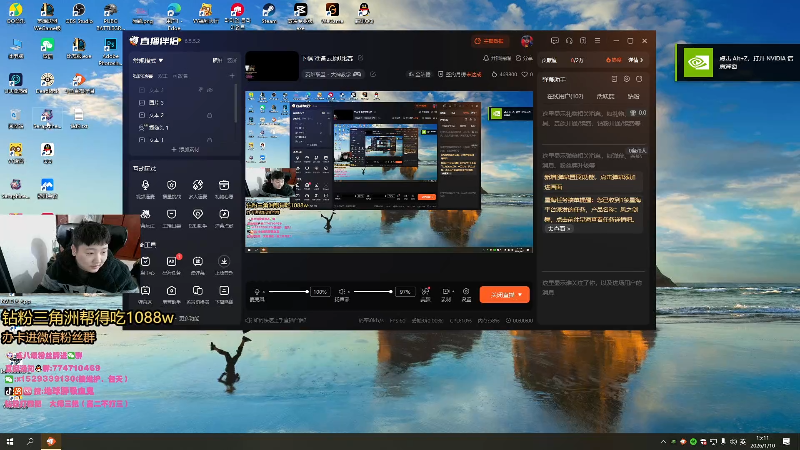Open the message bubble icon in the title bar
The image size is (800, 450).
pos(555,41)
